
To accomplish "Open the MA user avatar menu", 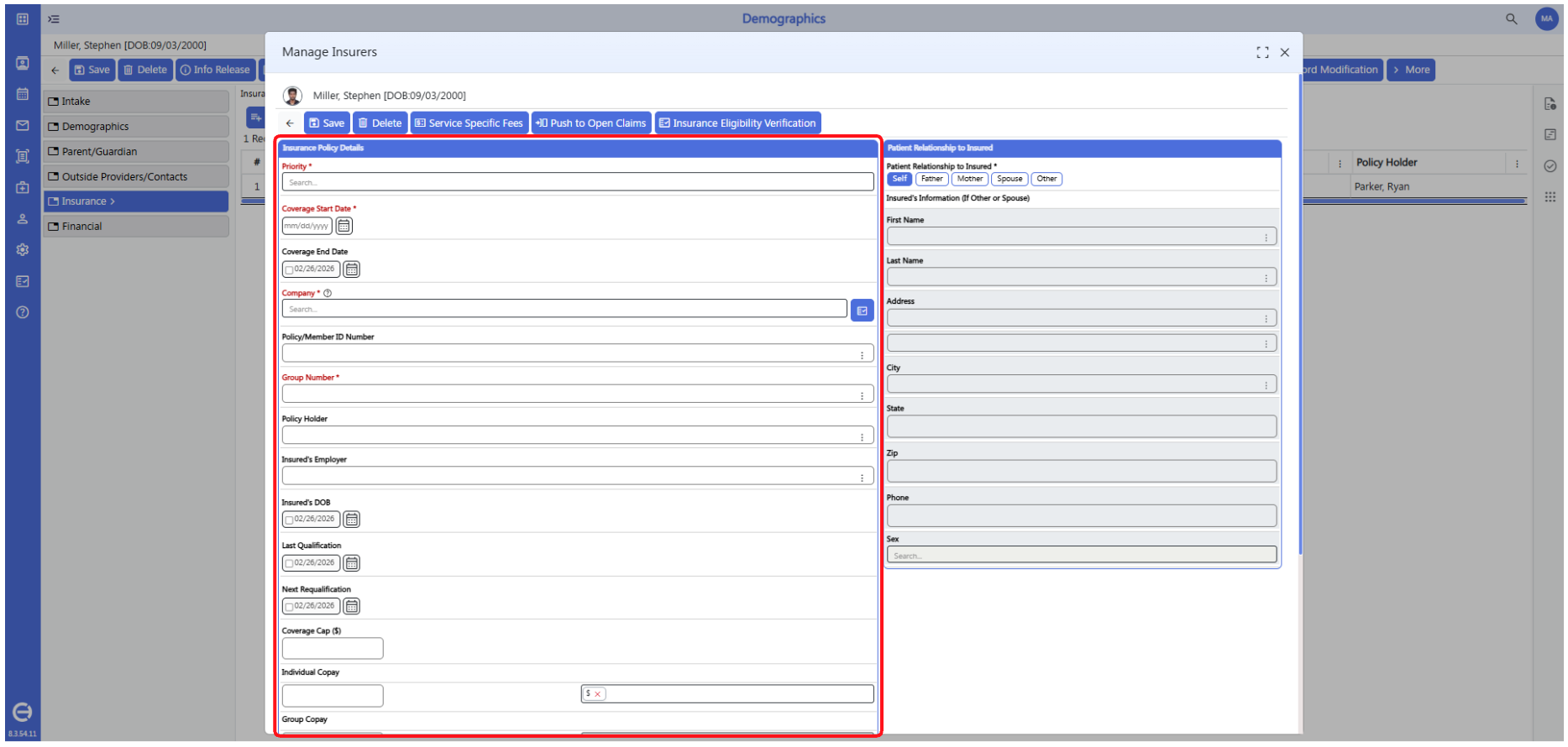I will pyautogui.click(x=1546, y=18).
